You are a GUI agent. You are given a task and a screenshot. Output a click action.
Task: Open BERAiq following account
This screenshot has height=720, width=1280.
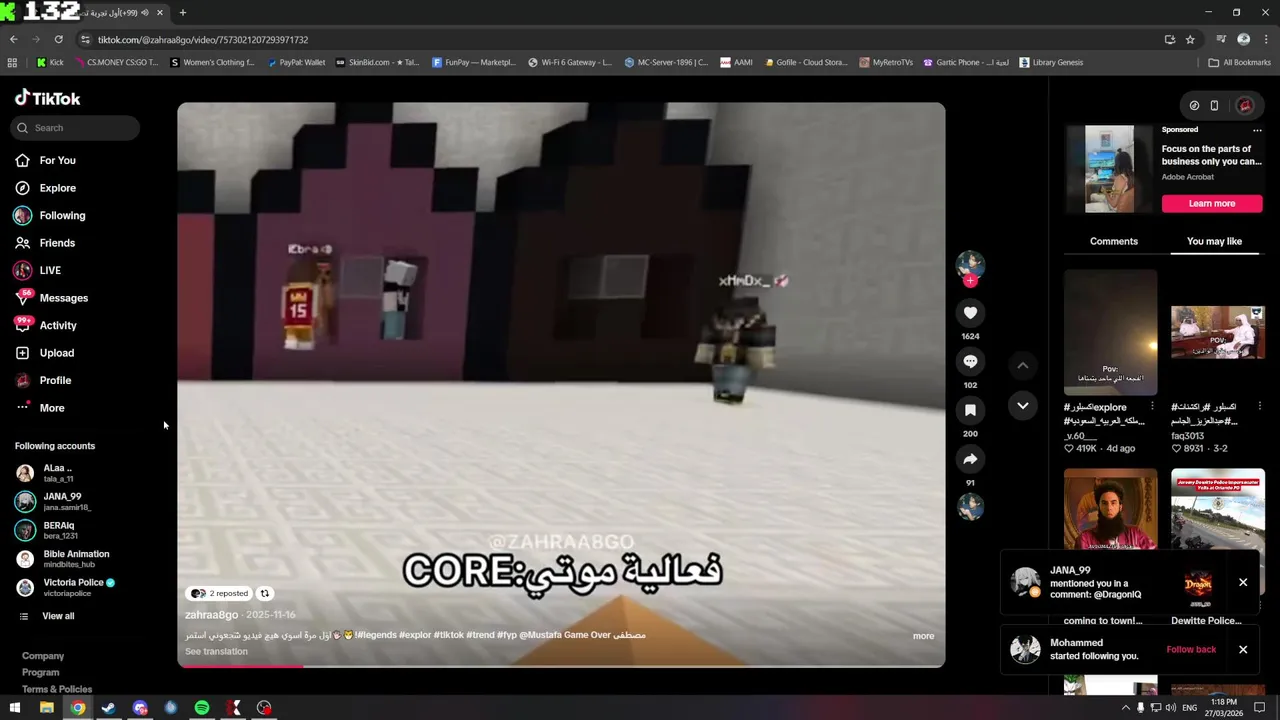pyautogui.click(x=60, y=530)
